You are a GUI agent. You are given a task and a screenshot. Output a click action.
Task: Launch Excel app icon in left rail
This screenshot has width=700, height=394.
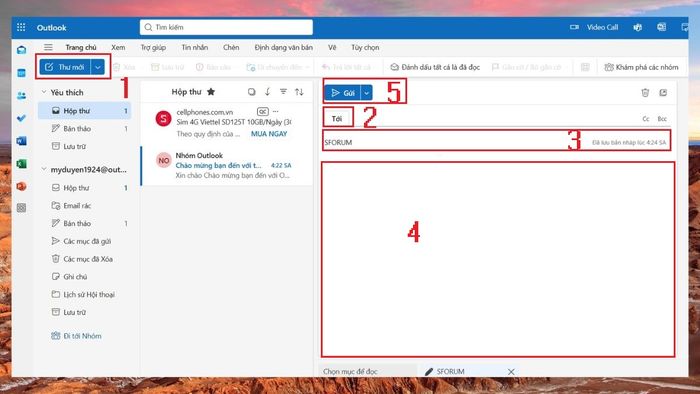(21, 164)
